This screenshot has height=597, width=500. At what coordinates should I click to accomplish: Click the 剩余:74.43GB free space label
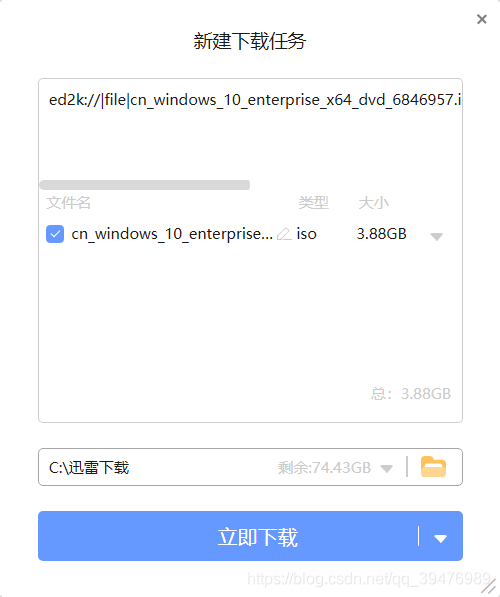pyautogui.click(x=324, y=468)
